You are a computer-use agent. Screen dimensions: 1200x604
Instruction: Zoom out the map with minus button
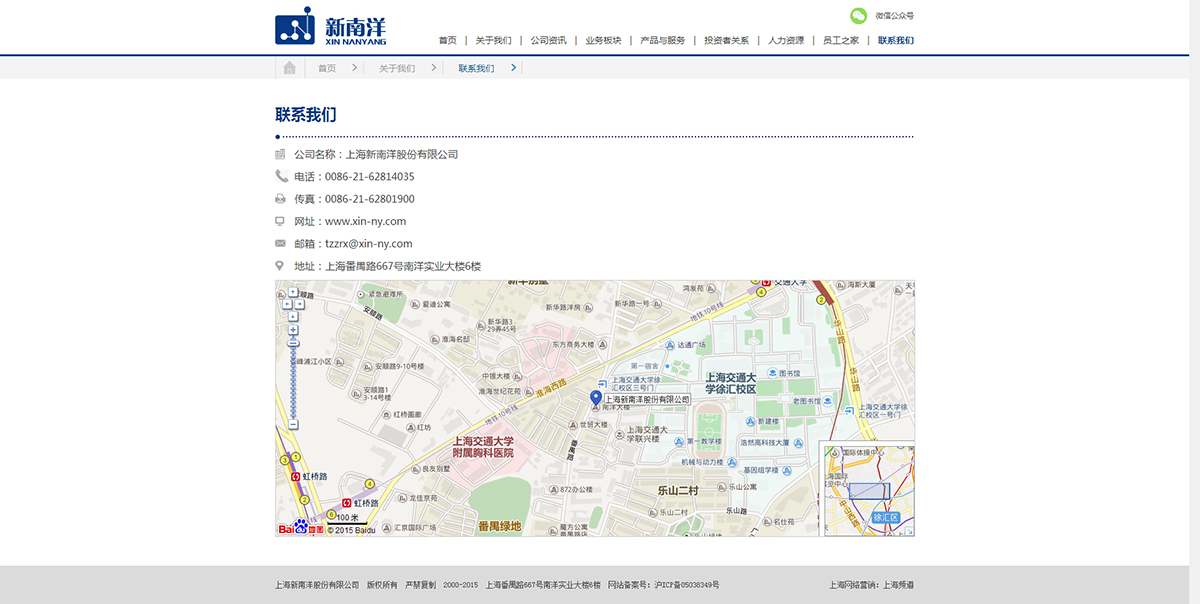(x=293, y=425)
